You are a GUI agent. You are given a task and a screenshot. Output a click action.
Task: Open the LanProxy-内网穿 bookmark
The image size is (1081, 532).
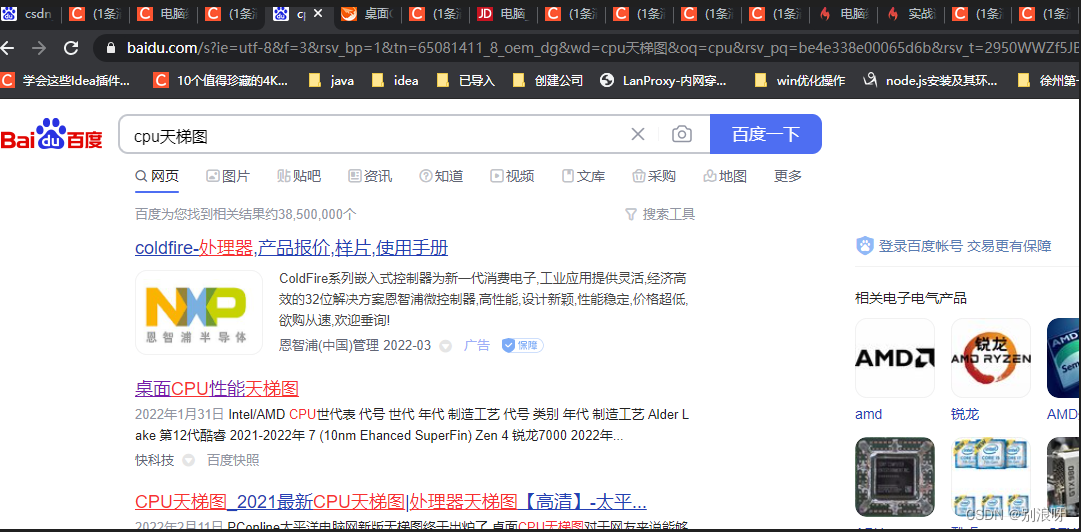tap(663, 81)
